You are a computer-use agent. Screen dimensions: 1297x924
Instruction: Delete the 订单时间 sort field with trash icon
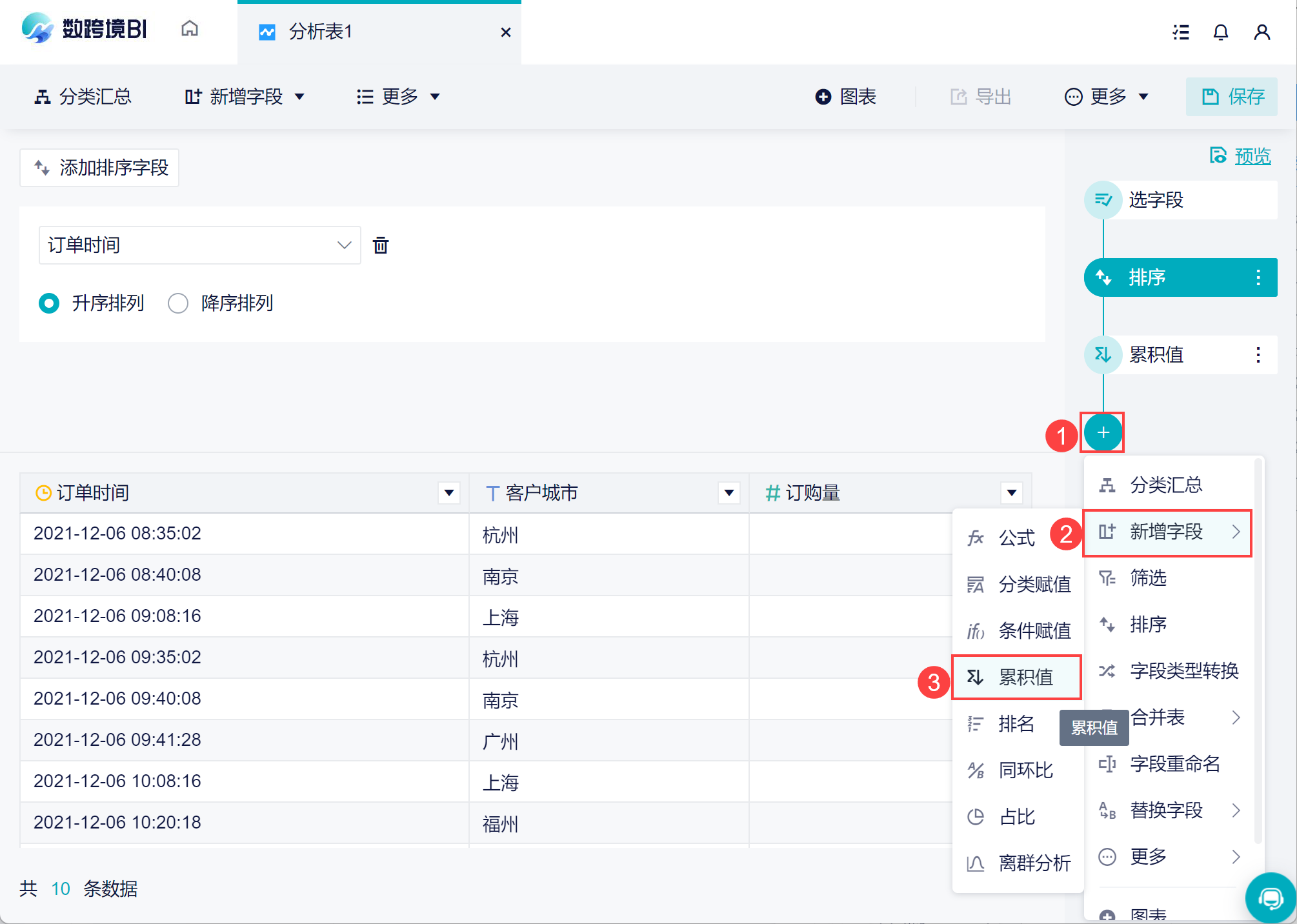tap(381, 245)
